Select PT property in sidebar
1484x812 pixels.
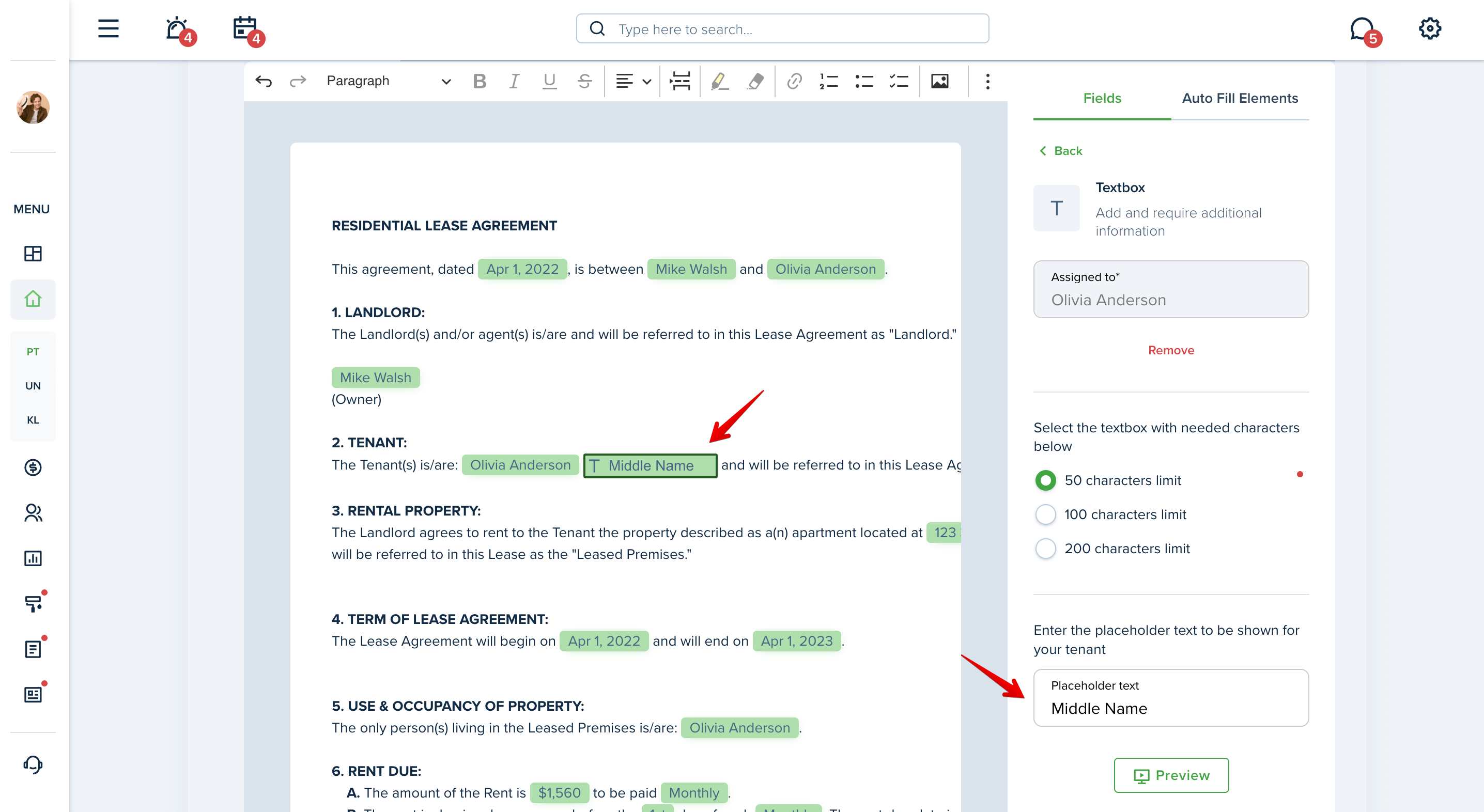(33, 351)
